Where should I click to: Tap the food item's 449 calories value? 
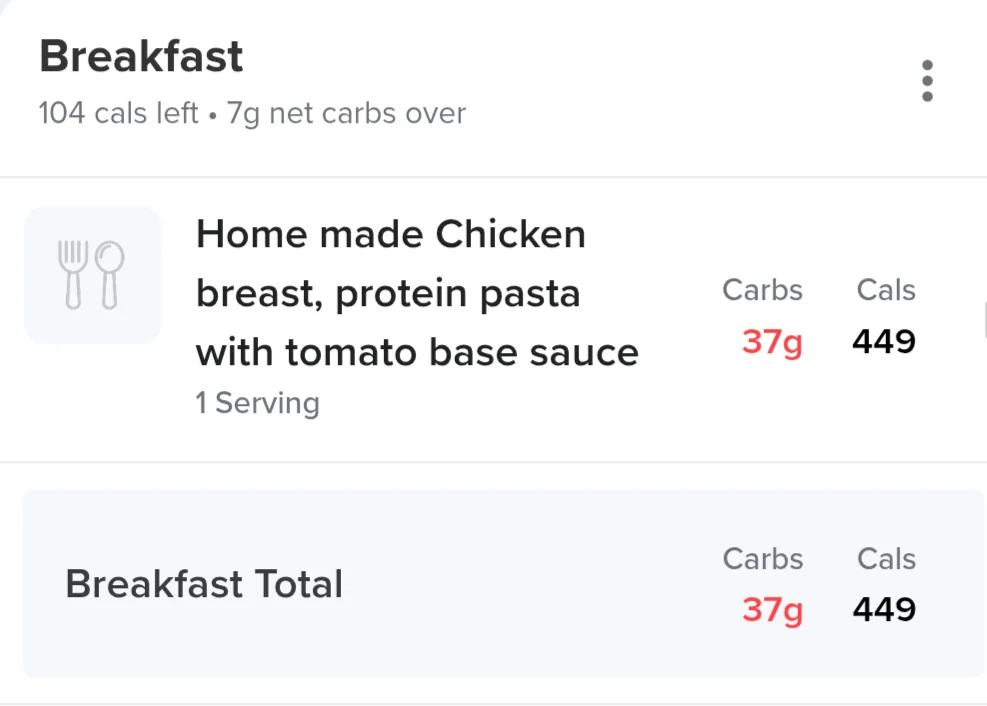click(884, 342)
